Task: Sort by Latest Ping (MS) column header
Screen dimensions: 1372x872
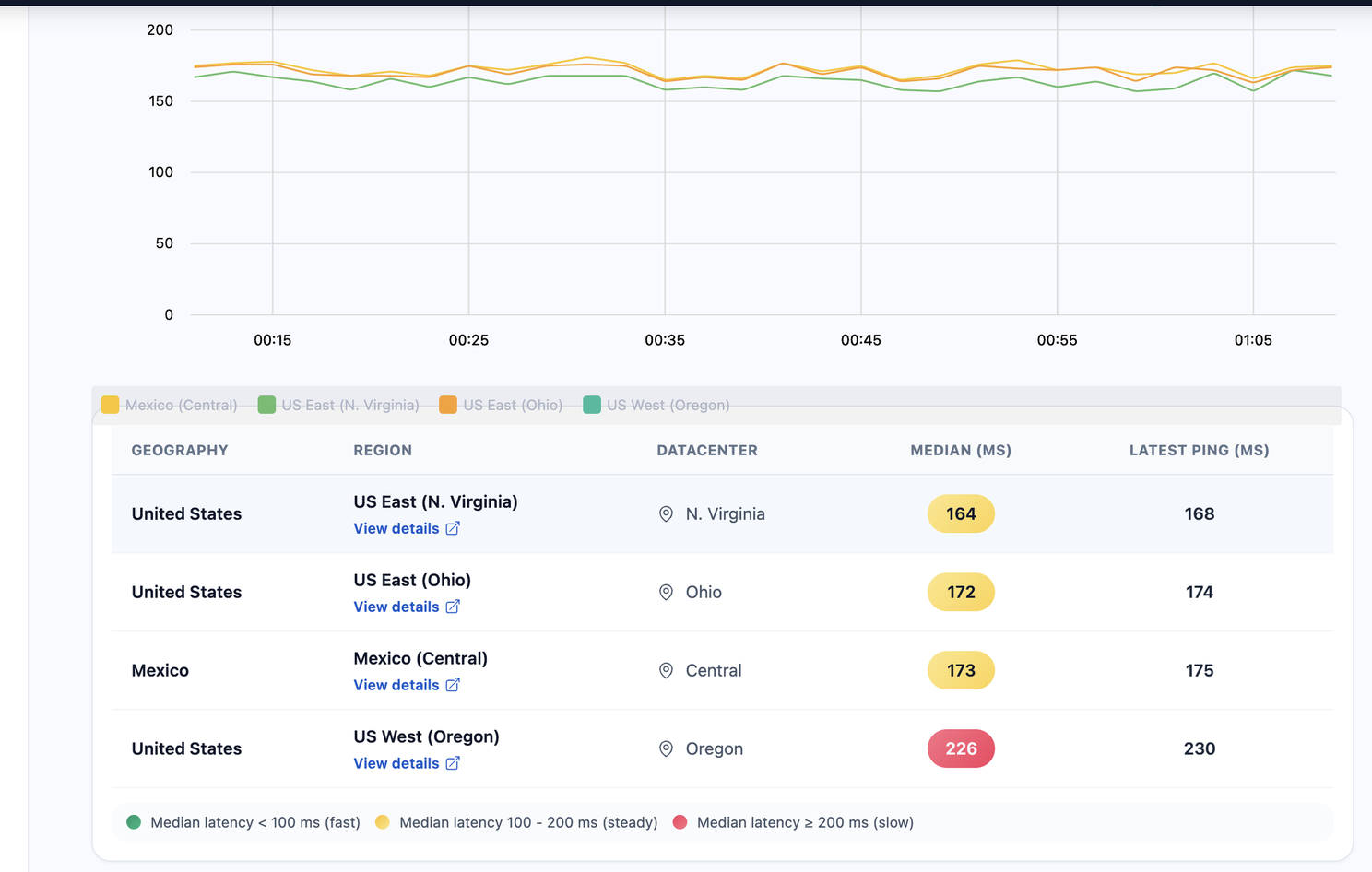Action: 1199,450
